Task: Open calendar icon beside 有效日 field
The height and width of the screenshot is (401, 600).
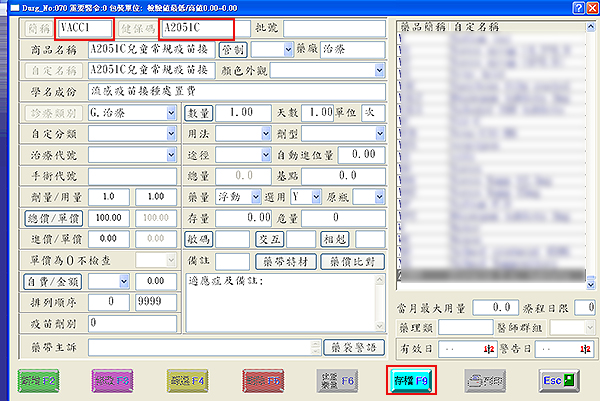Action: coord(489,347)
